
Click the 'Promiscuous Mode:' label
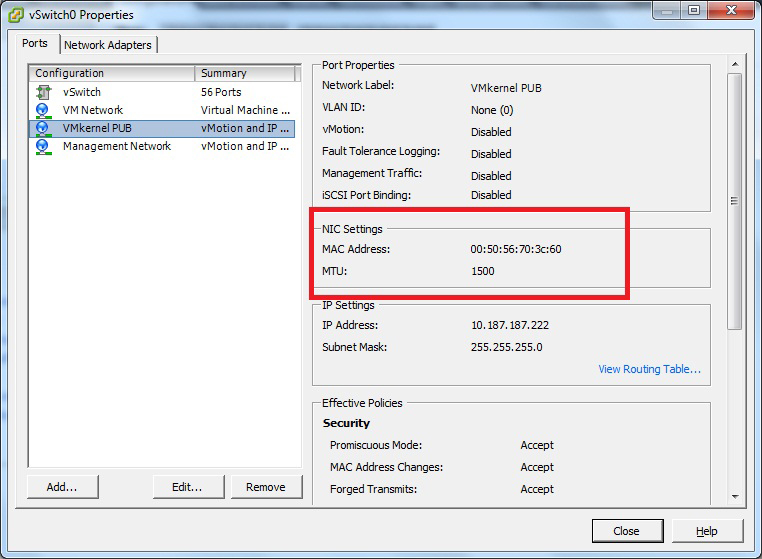click(376, 445)
